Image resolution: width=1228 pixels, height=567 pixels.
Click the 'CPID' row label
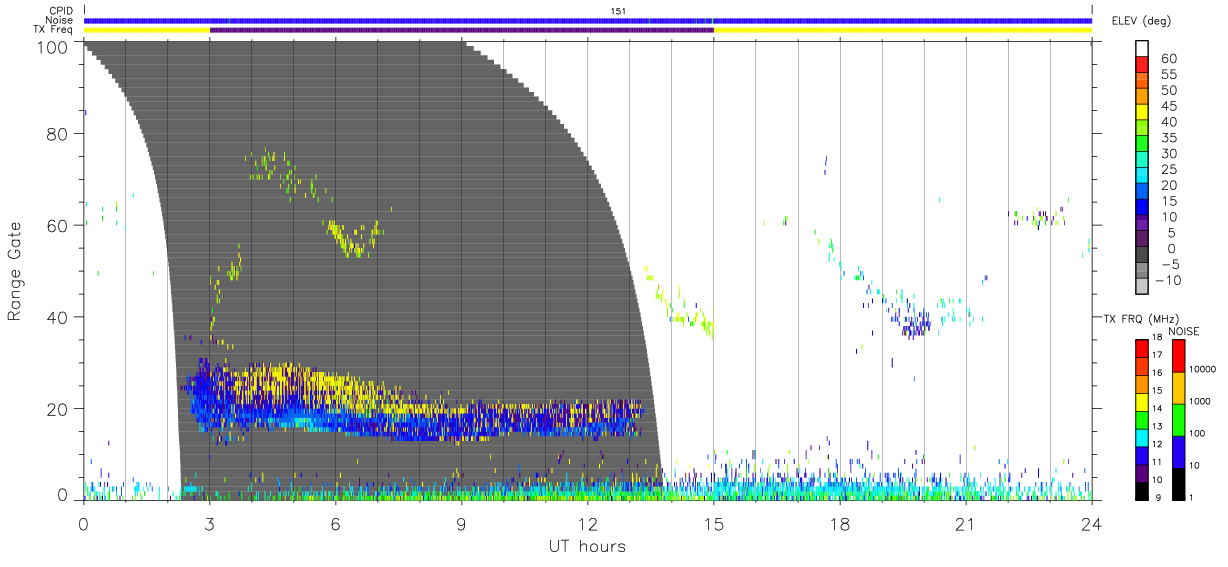(x=62, y=11)
